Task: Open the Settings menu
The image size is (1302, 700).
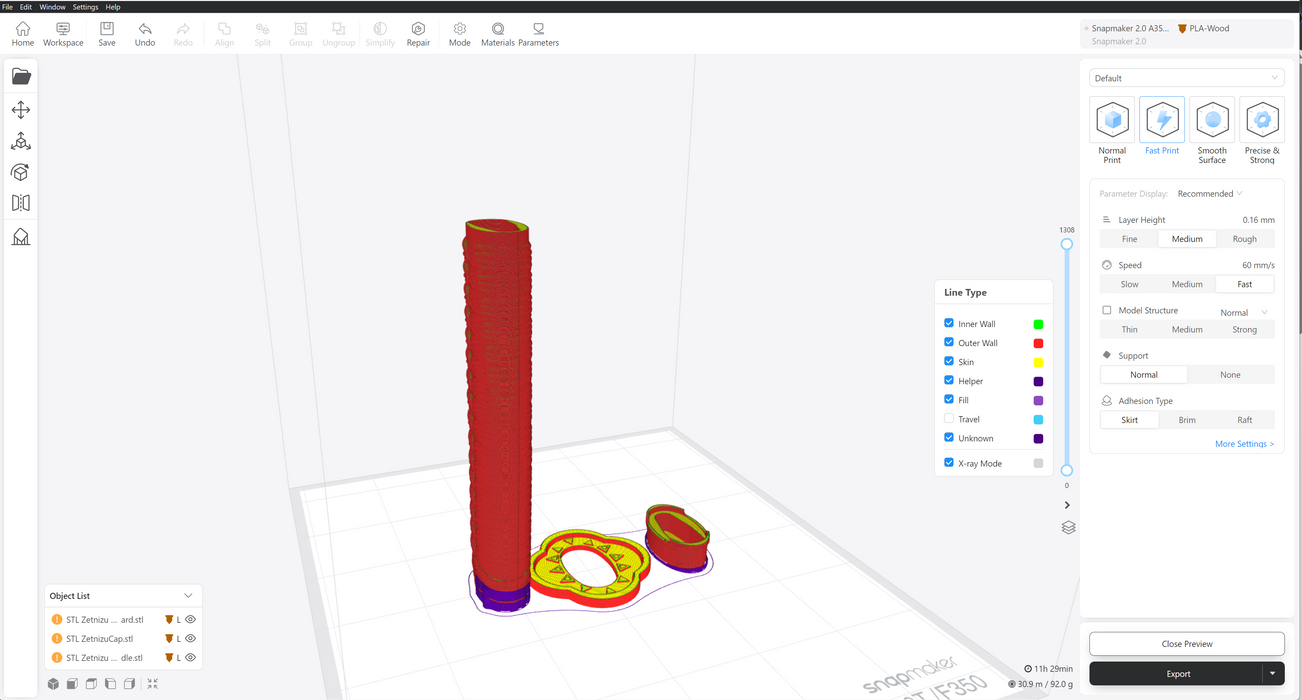Action: [85, 7]
